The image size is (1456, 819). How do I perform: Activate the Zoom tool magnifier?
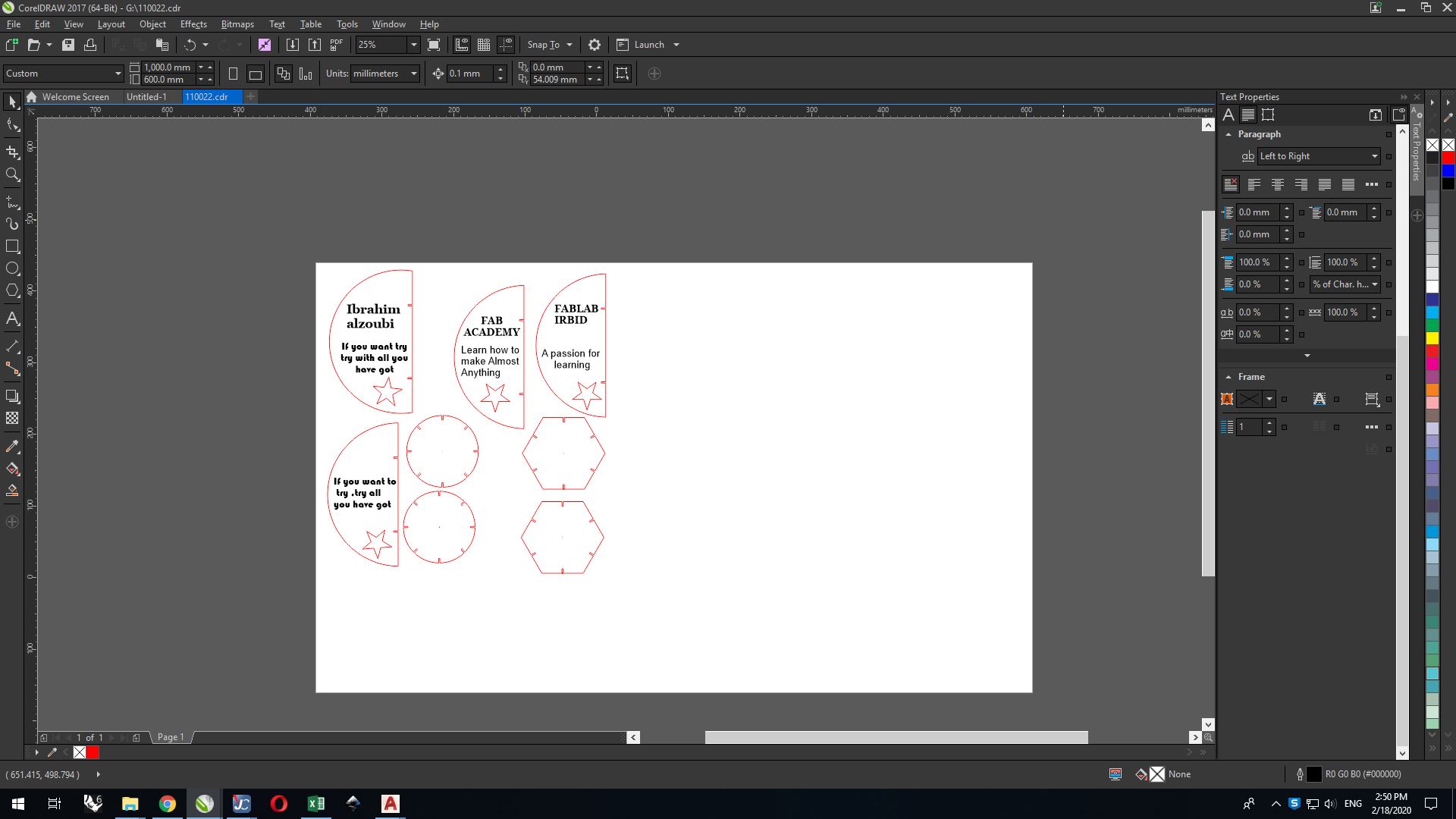(12, 175)
